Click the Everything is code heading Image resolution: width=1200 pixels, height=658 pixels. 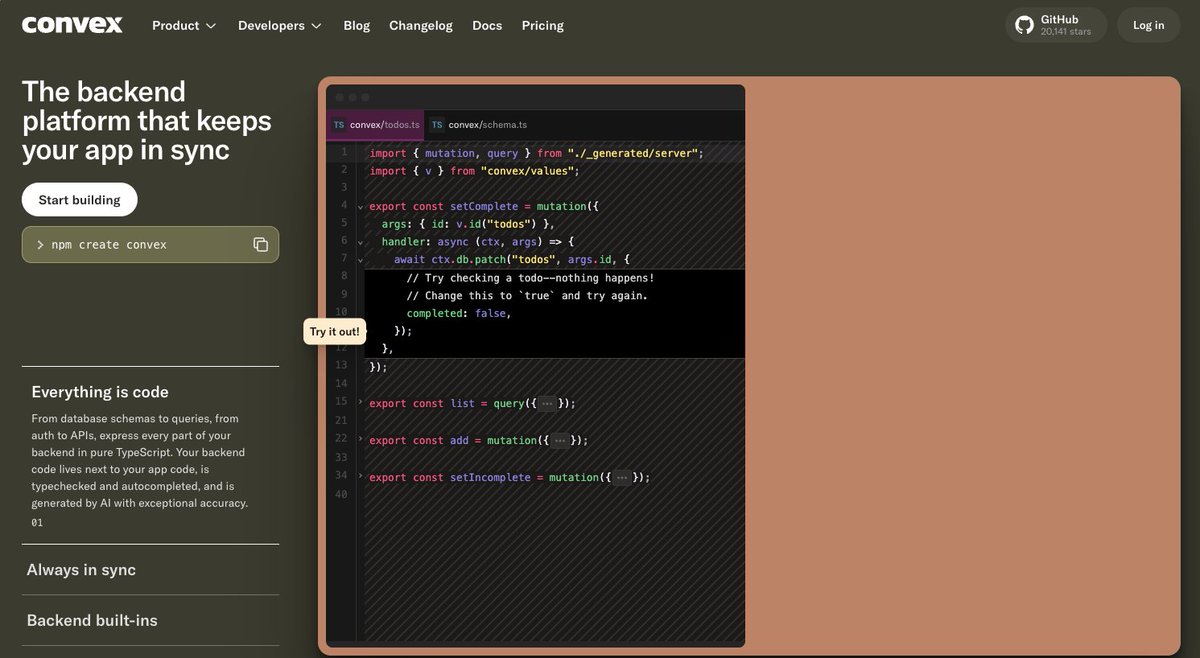pos(100,392)
